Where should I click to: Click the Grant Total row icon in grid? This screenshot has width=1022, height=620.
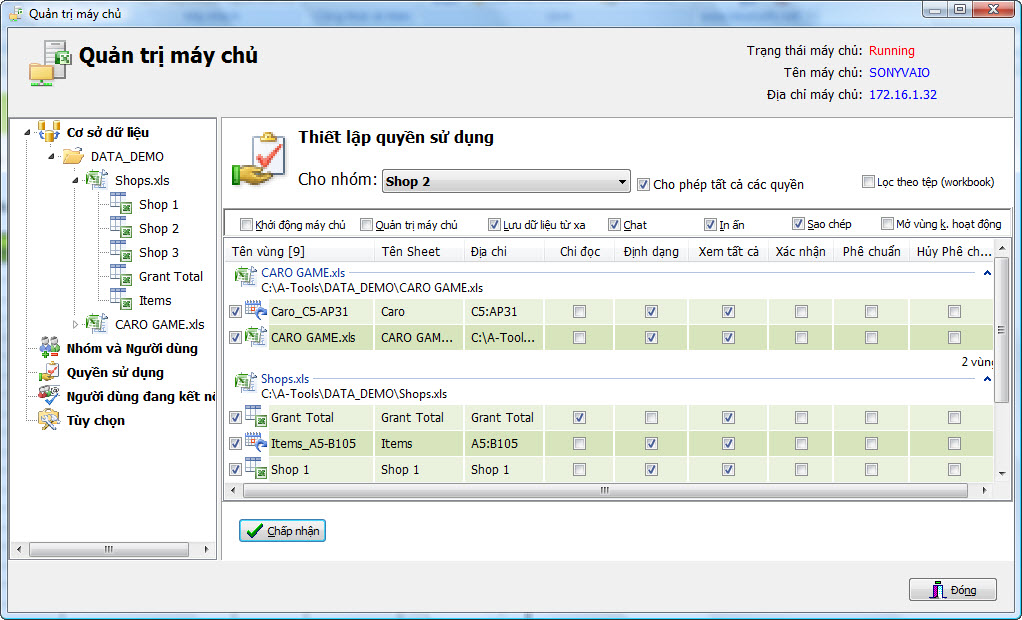coord(256,416)
